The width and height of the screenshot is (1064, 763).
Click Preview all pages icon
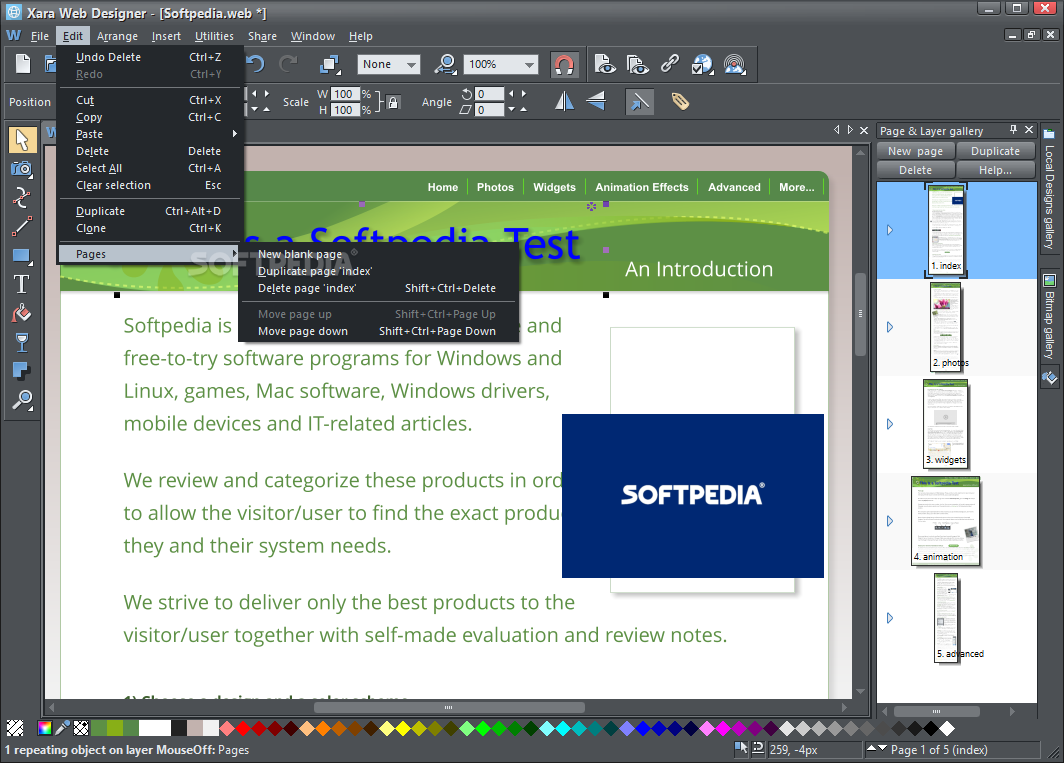pyautogui.click(x=637, y=64)
